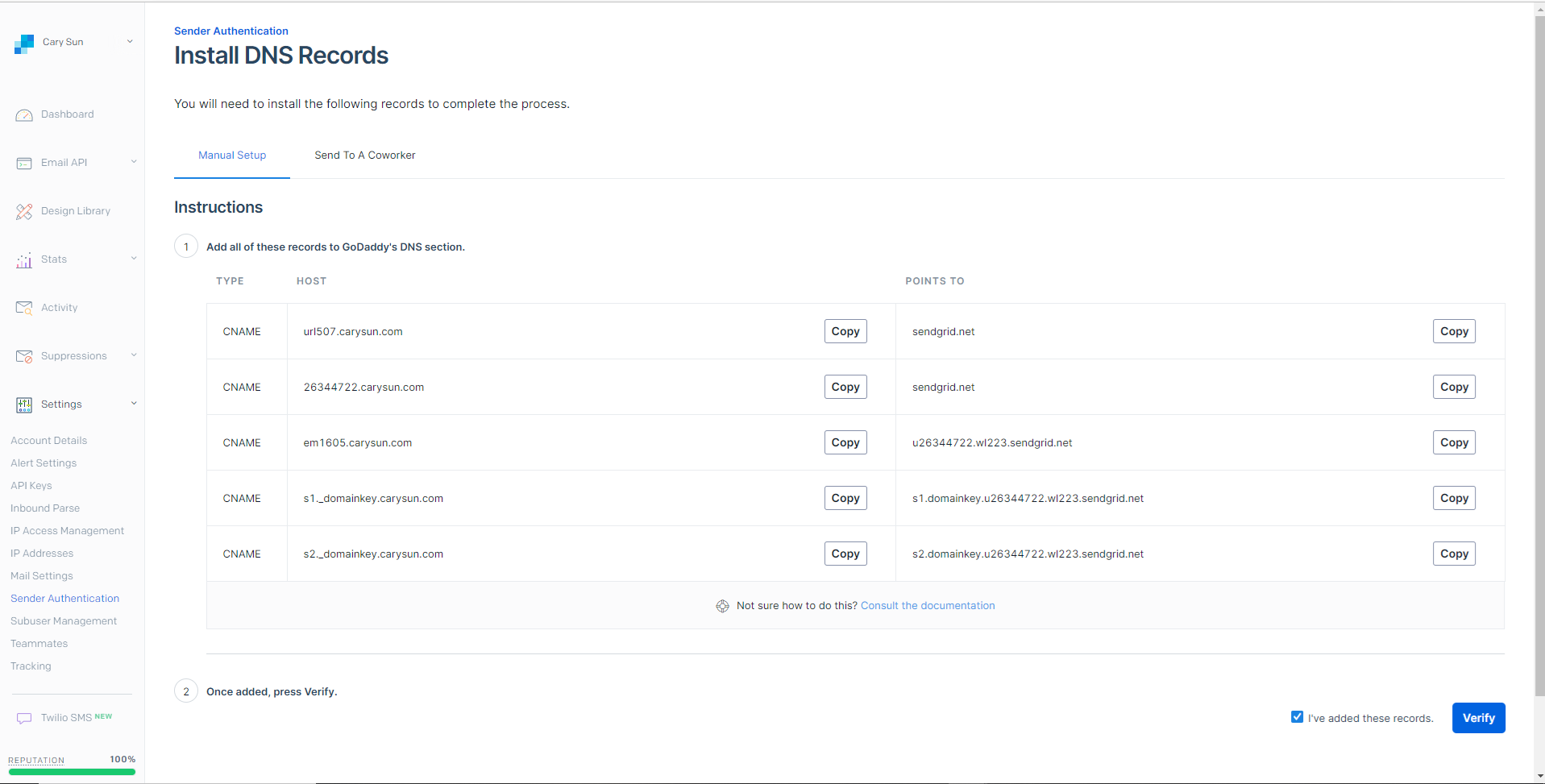The image size is (1545, 784).
Task: Collapse the Settings section chevron
Action: 134,404
